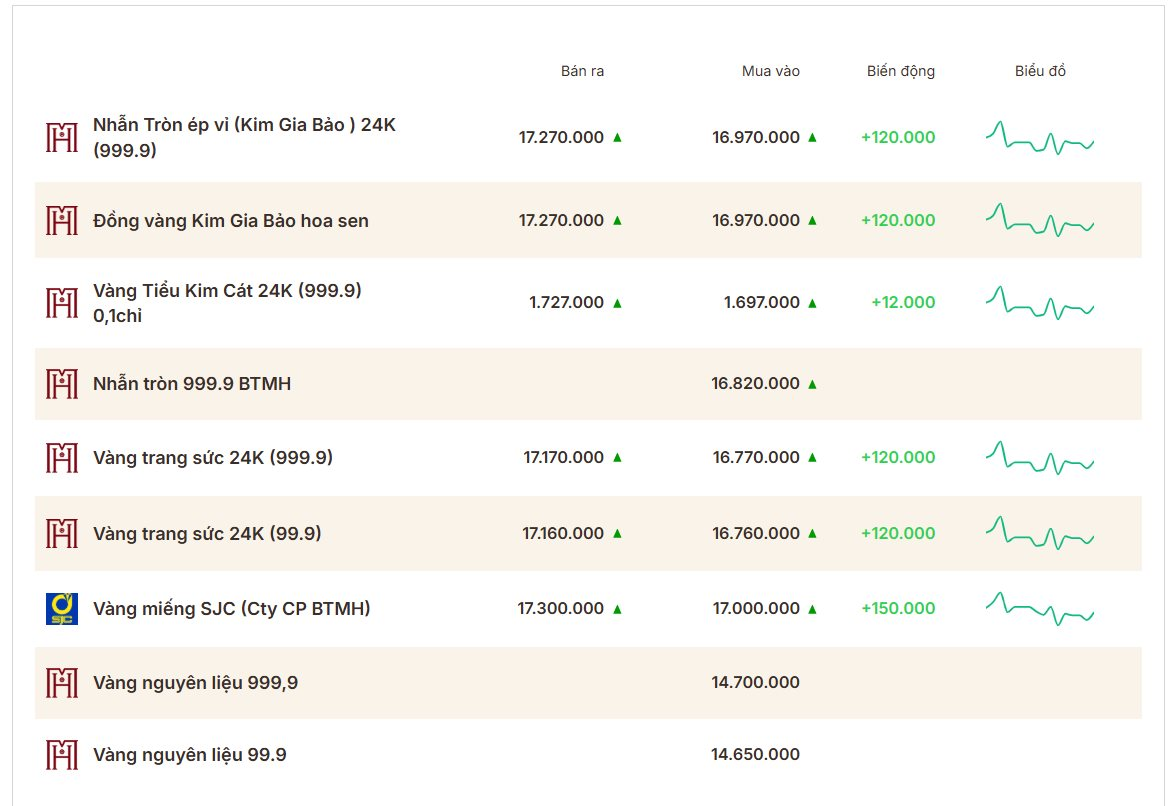Image resolution: width=1172 pixels, height=806 pixels.
Task: Click the price chart beside "Nhẫn Tròn ép vỉ"
Action: click(1040, 137)
